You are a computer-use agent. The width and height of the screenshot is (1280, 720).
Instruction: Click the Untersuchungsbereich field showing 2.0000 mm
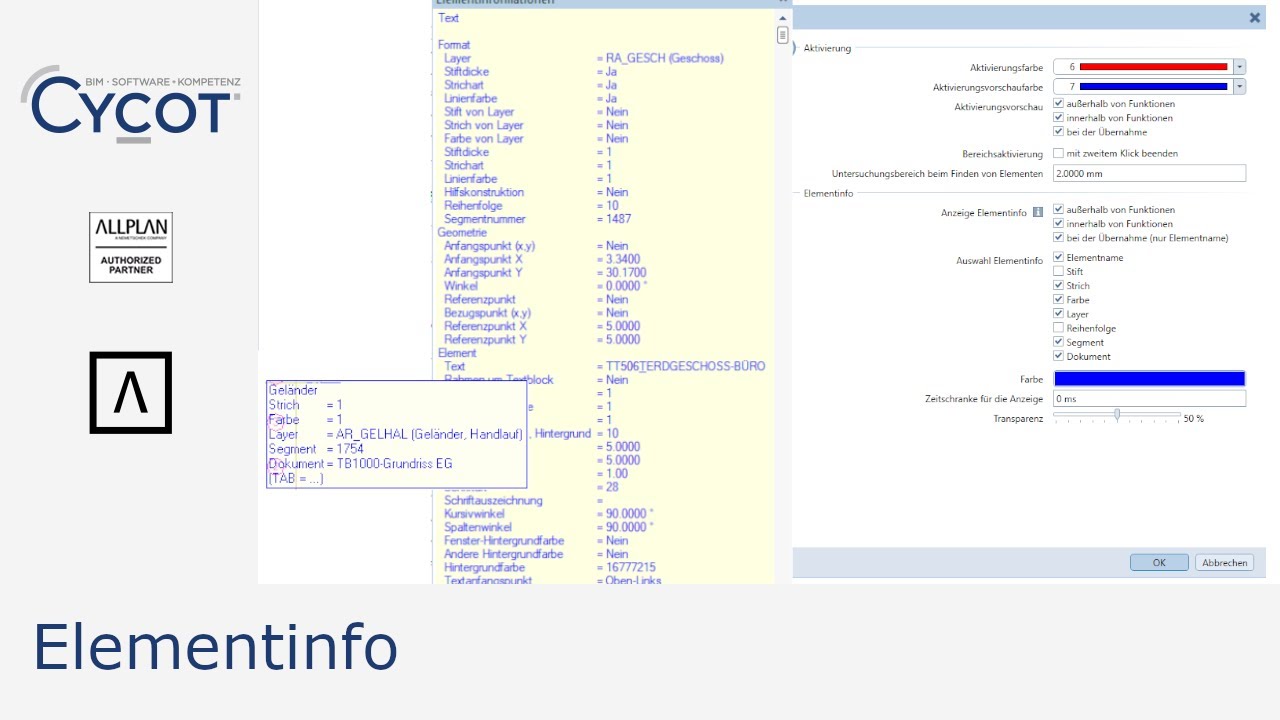click(1150, 173)
